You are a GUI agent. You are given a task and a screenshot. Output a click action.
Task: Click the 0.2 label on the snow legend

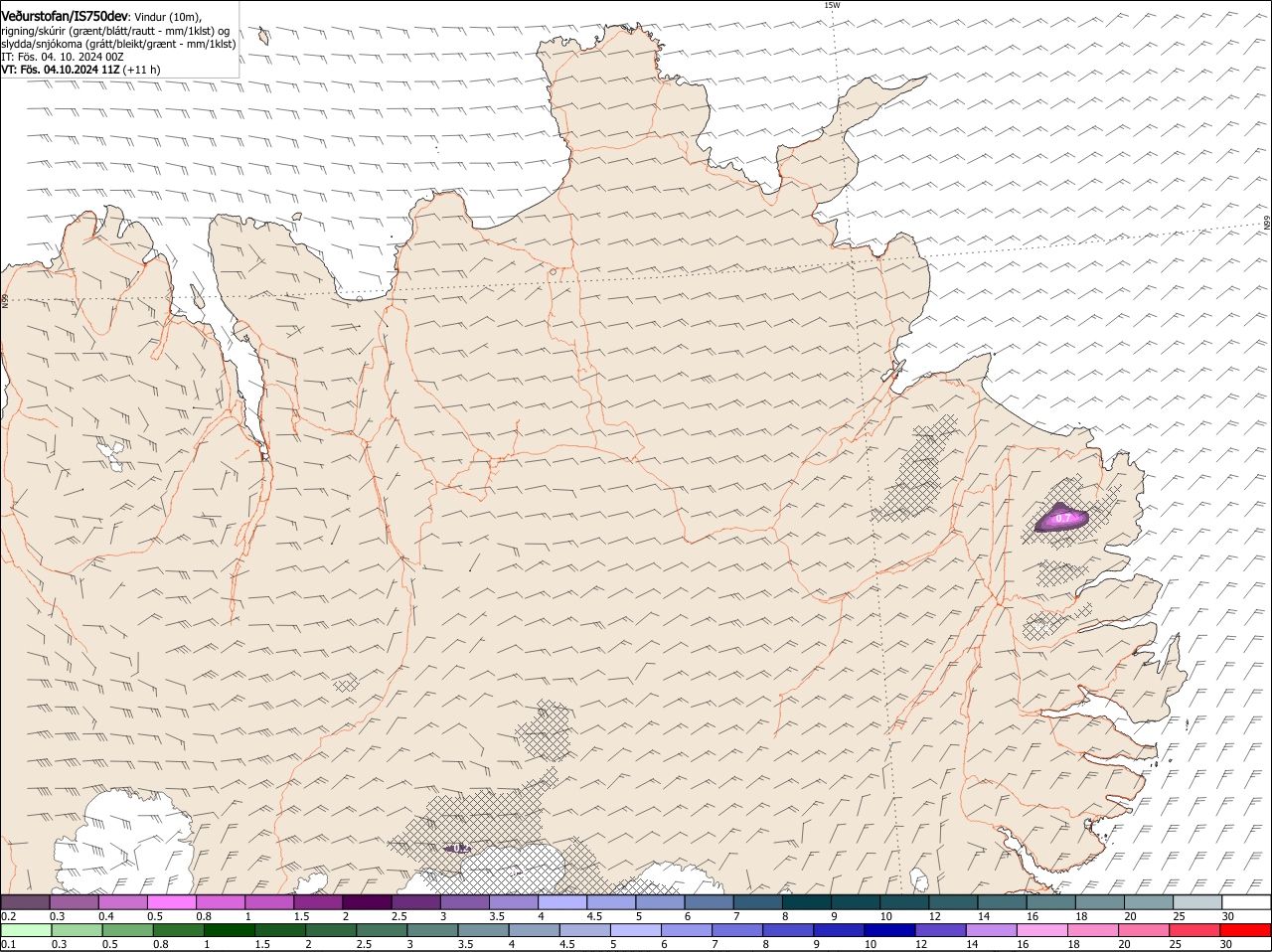tap(8, 916)
